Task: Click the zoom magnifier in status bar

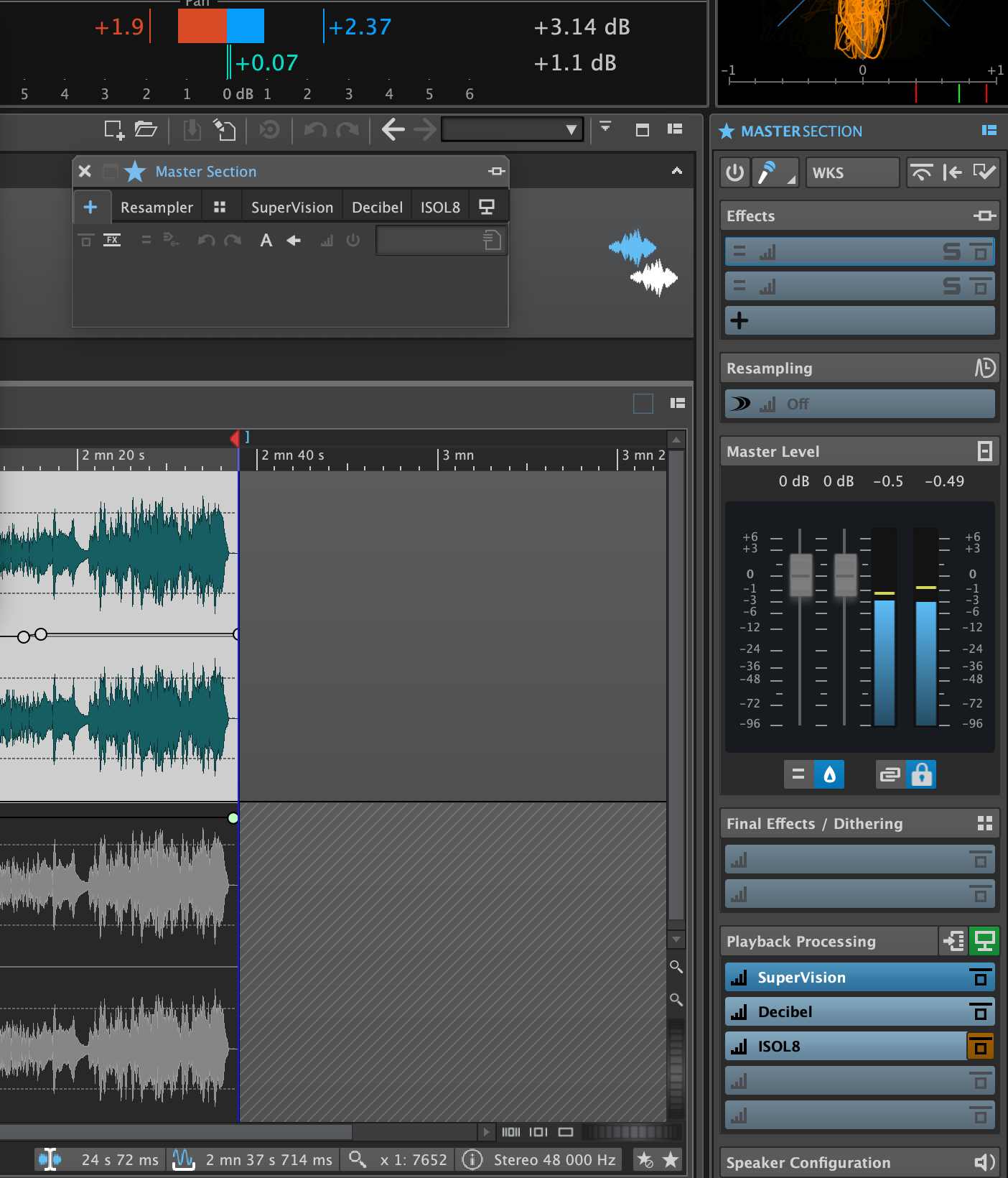Action: (x=357, y=1159)
